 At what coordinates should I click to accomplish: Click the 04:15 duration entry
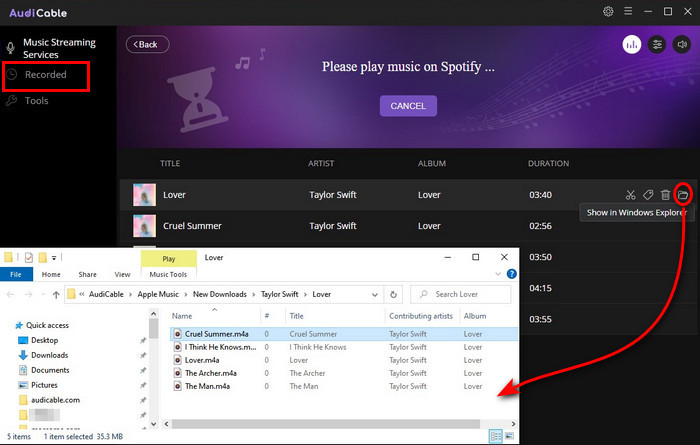pyautogui.click(x=540, y=288)
